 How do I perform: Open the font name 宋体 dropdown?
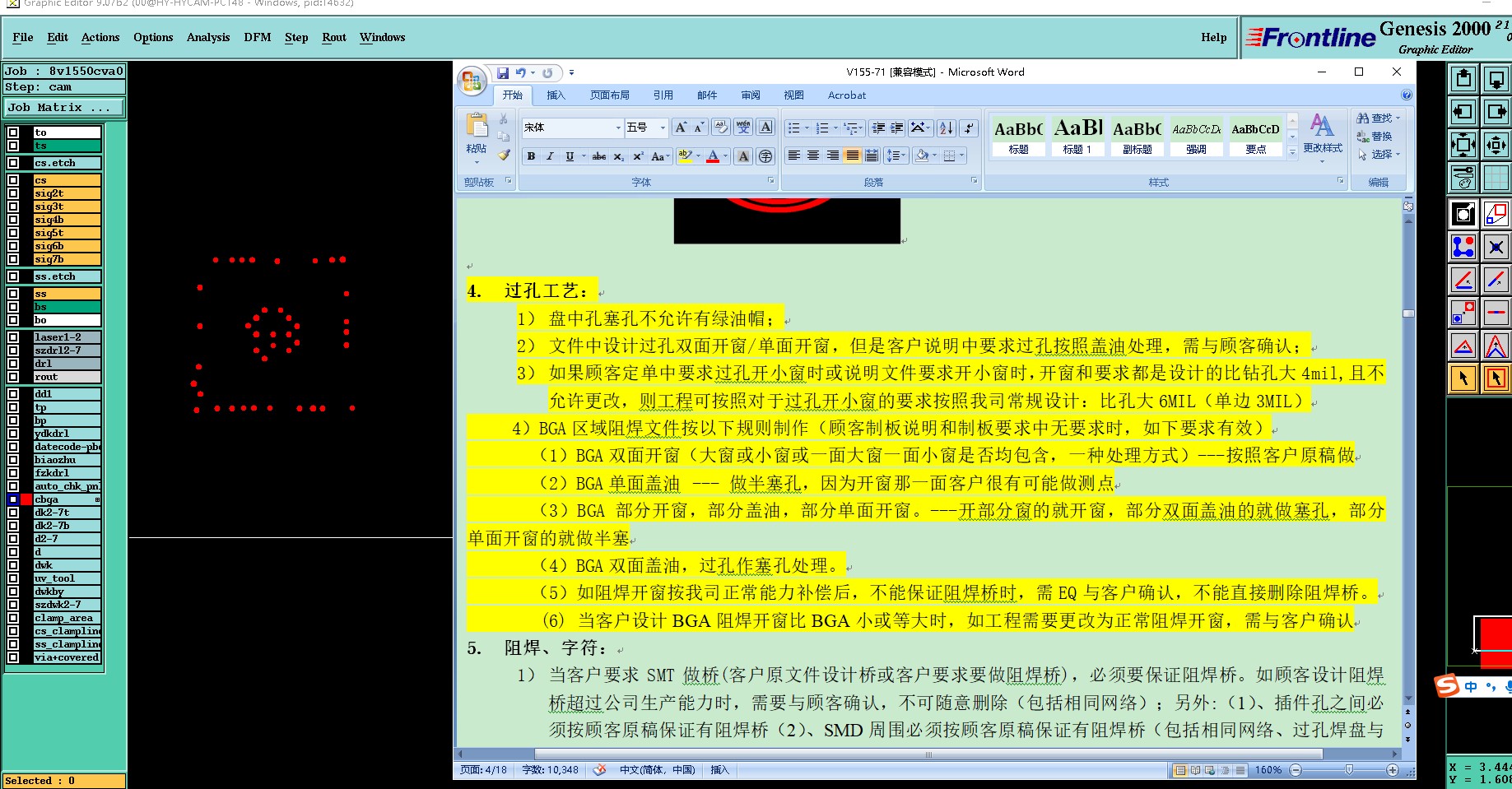tap(618, 128)
